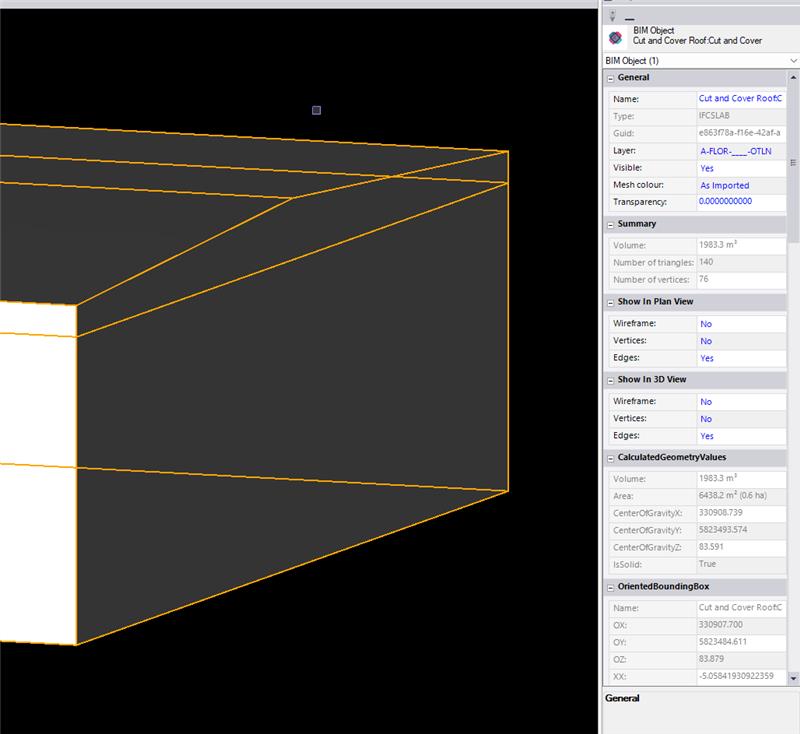
Task: Click the scrollbar up arrow in properties panel
Action: [x=793, y=77]
